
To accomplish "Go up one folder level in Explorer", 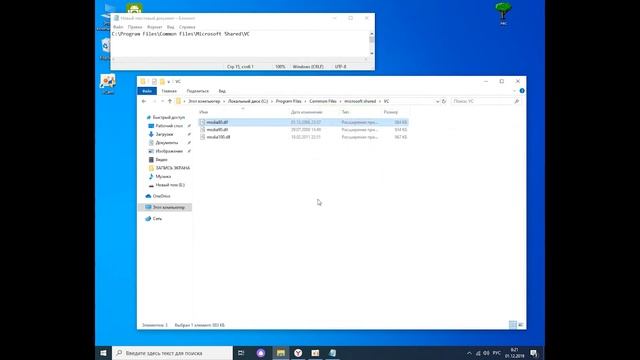I will [x=170, y=101].
